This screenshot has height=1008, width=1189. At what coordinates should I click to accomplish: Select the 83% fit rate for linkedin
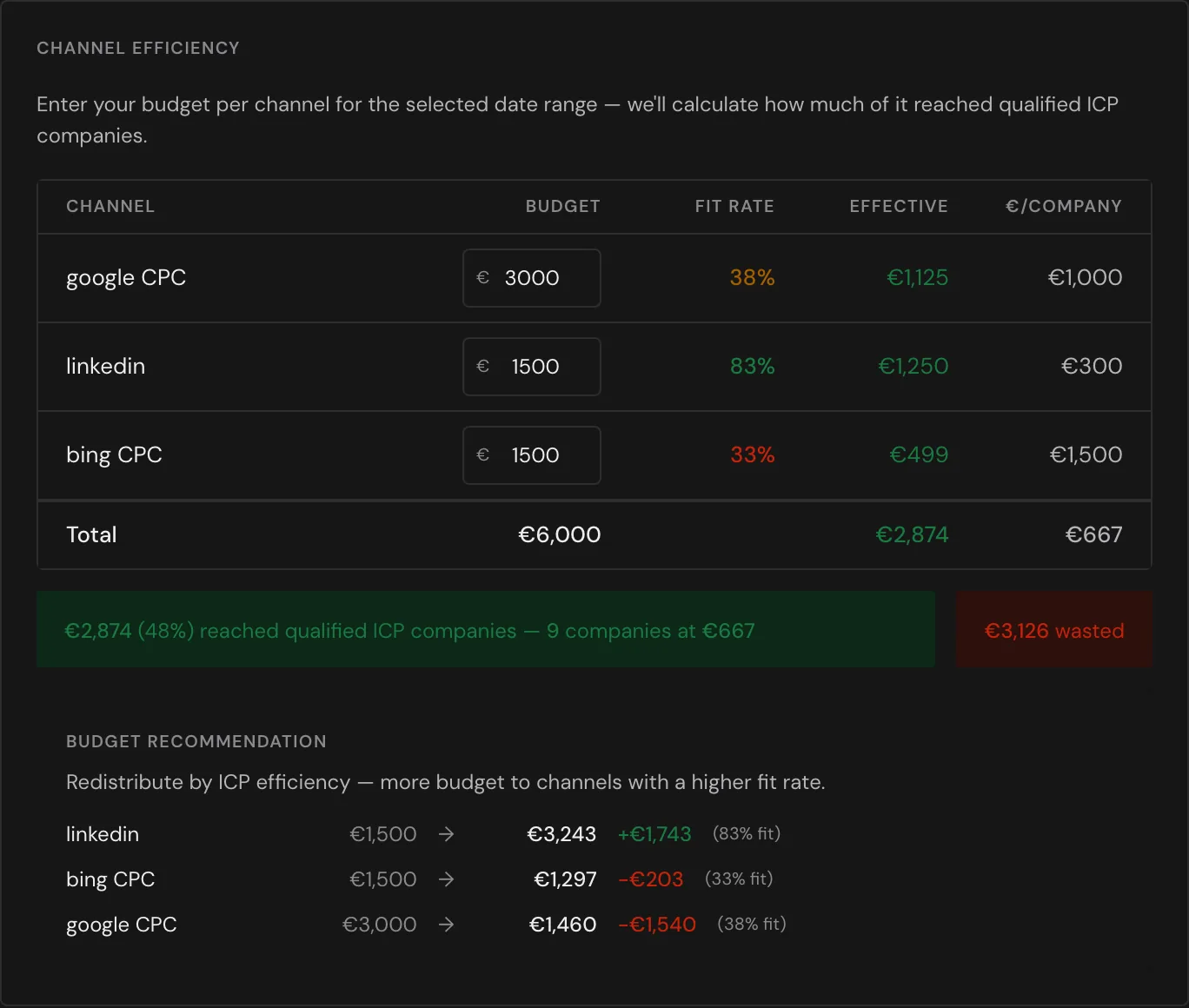(752, 367)
